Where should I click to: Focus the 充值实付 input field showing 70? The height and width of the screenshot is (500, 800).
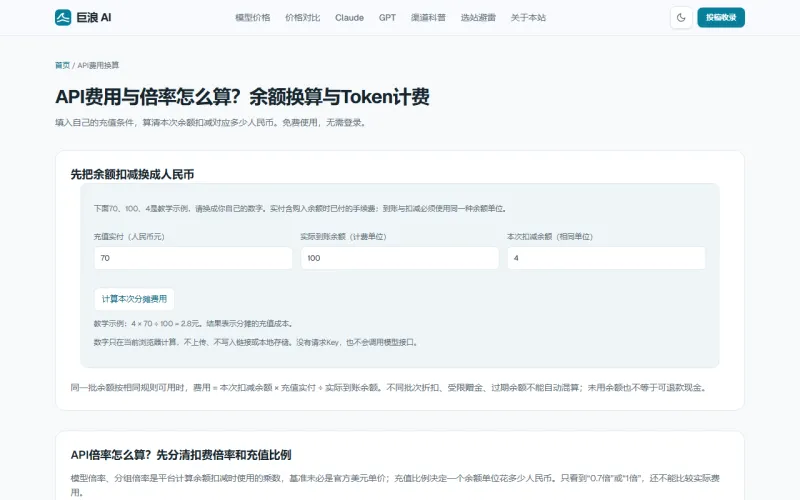point(193,258)
